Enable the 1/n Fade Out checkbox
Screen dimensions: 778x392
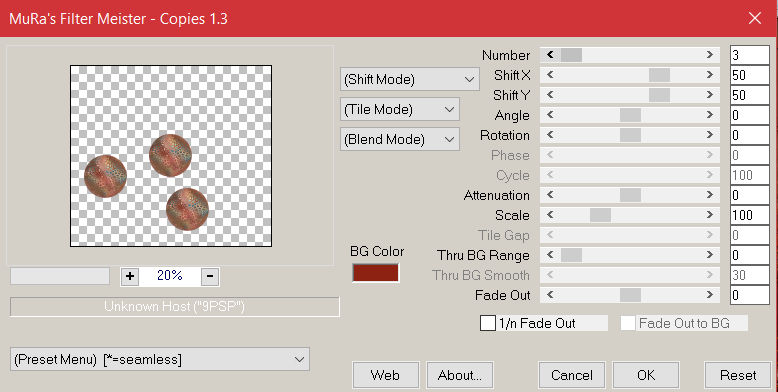pyautogui.click(x=488, y=324)
